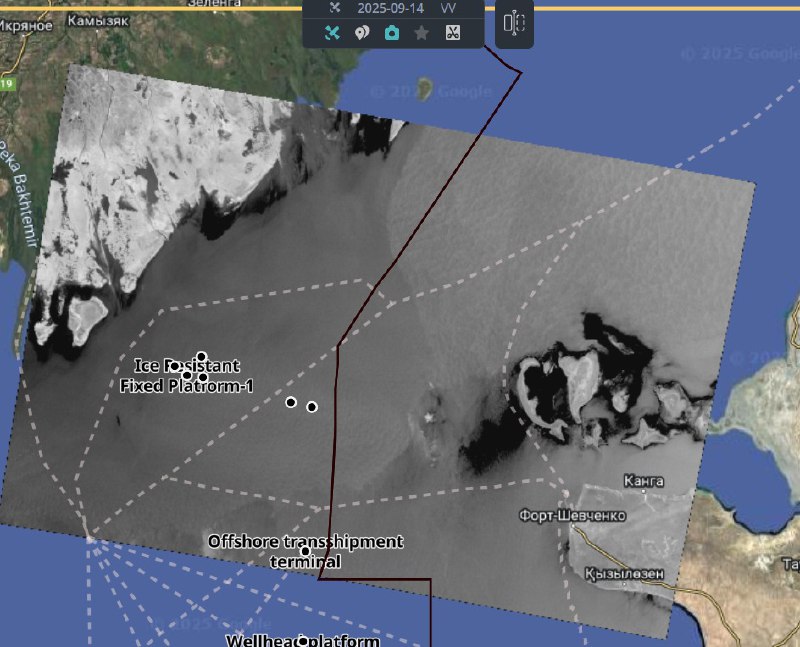Click the Wellhead platform map marker
This screenshot has width=800, height=647.
click(302, 640)
